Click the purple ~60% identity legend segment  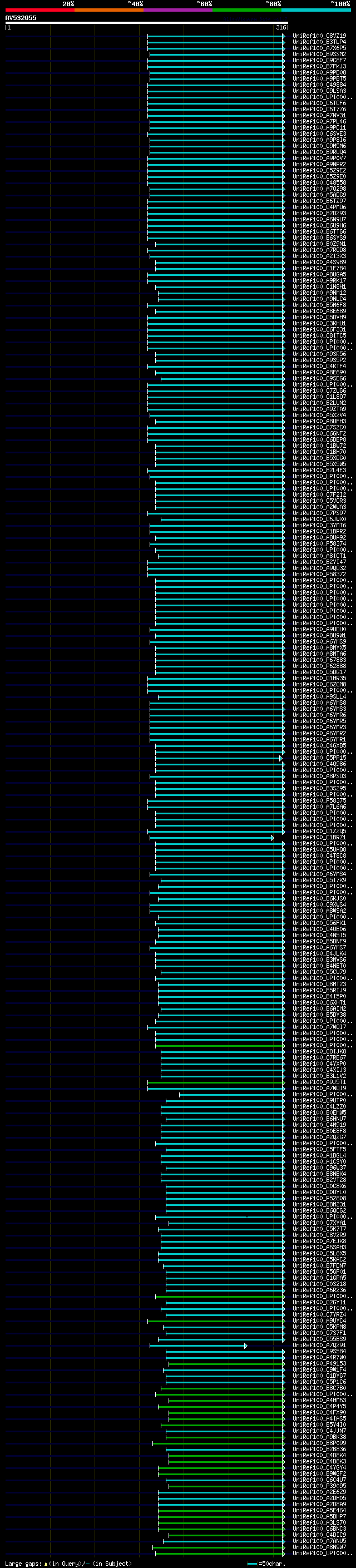pyautogui.click(x=177, y=10)
